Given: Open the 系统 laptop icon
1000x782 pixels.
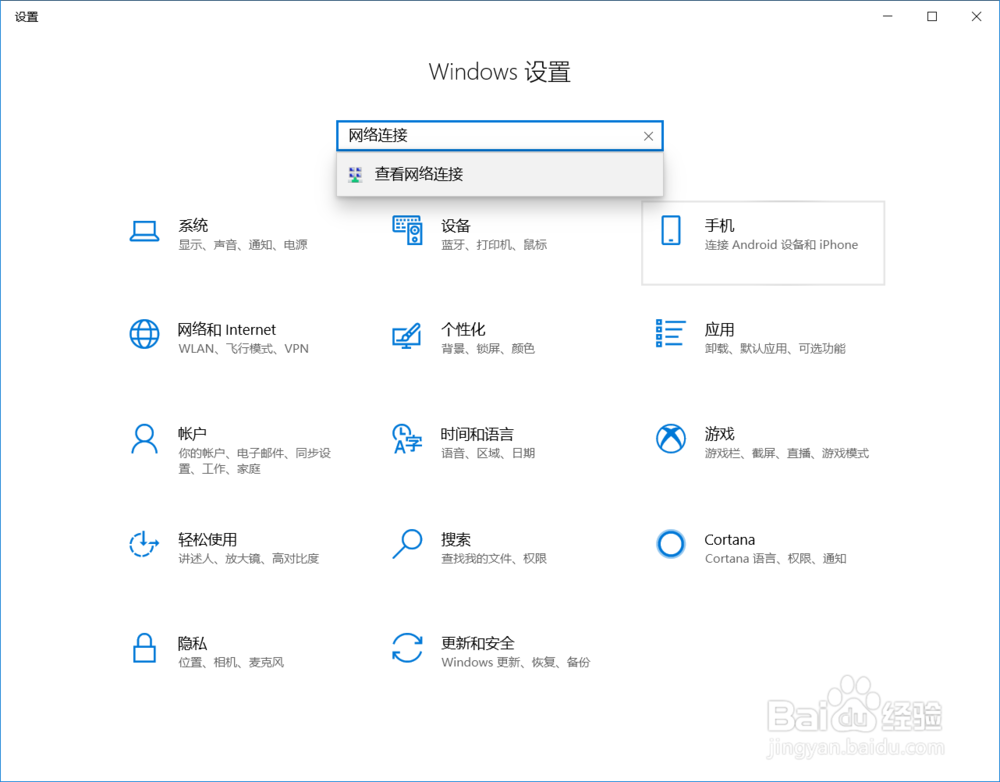Looking at the screenshot, I should point(145,231).
